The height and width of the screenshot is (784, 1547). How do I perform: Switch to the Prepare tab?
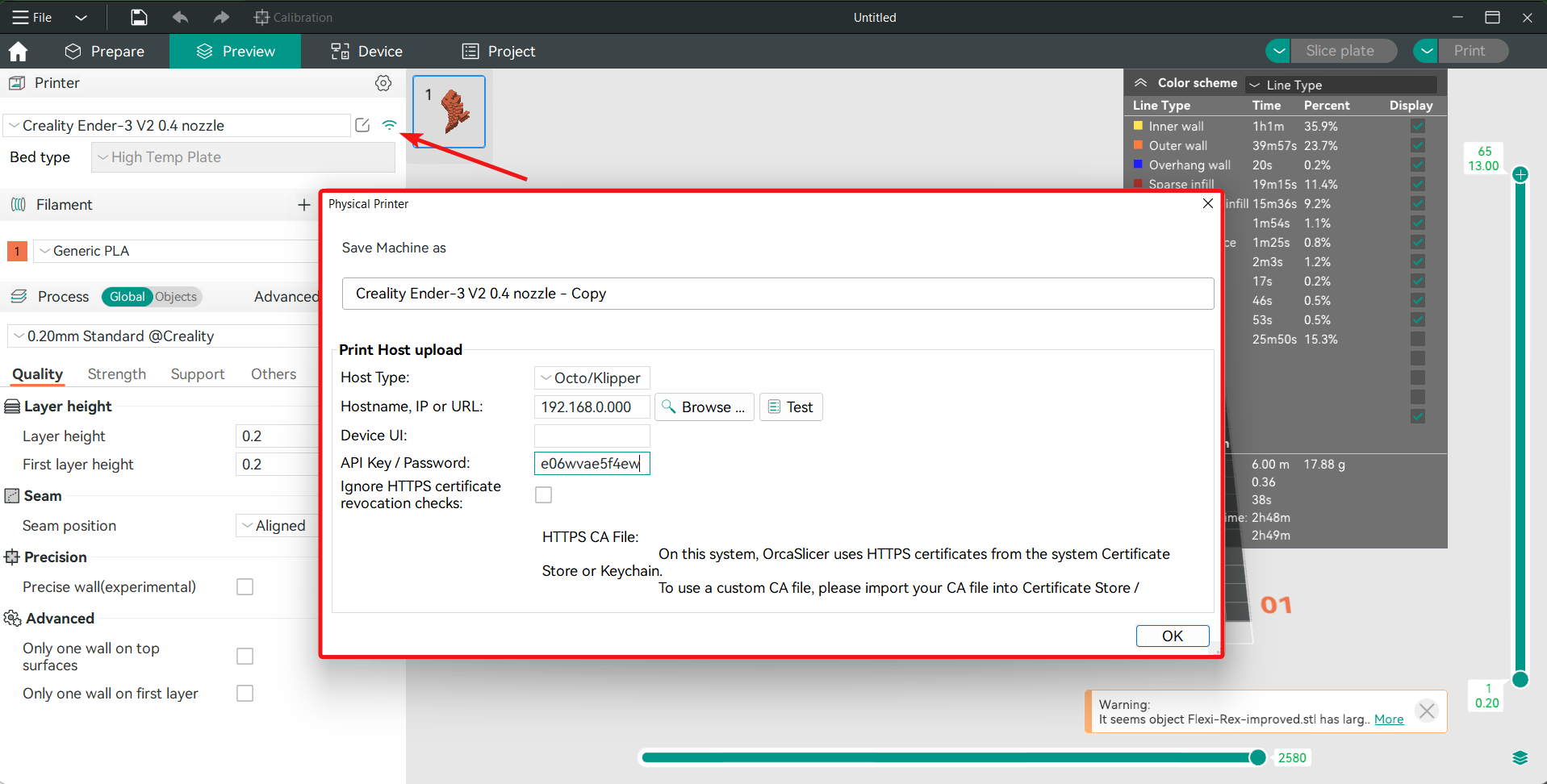(x=105, y=52)
